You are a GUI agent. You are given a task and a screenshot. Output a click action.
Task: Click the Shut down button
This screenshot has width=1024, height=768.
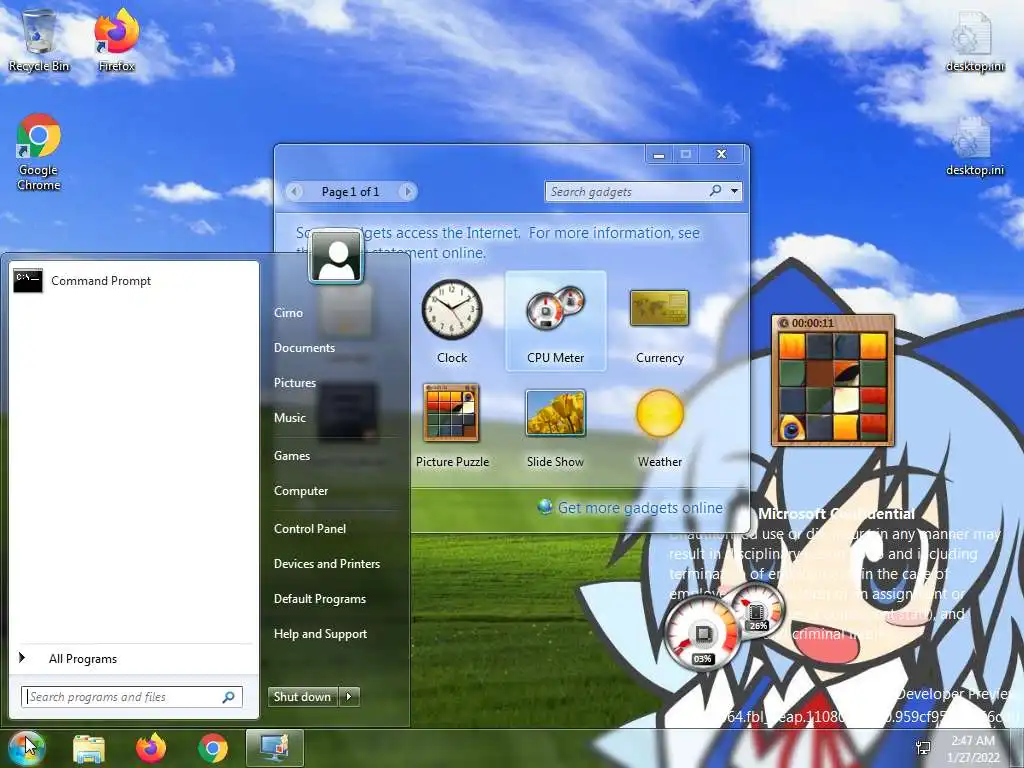pos(303,697)
